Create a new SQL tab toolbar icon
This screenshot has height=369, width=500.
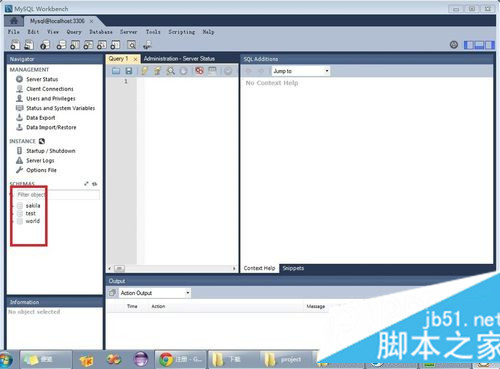(x=15, y=45)
